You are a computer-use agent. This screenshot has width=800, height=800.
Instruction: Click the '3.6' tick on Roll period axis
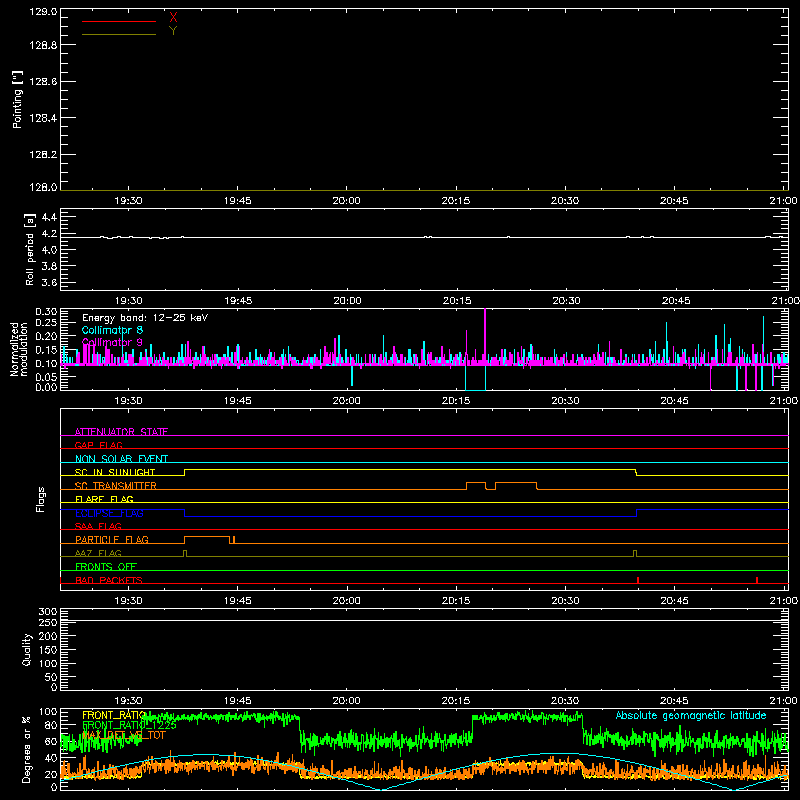point(49,282)
